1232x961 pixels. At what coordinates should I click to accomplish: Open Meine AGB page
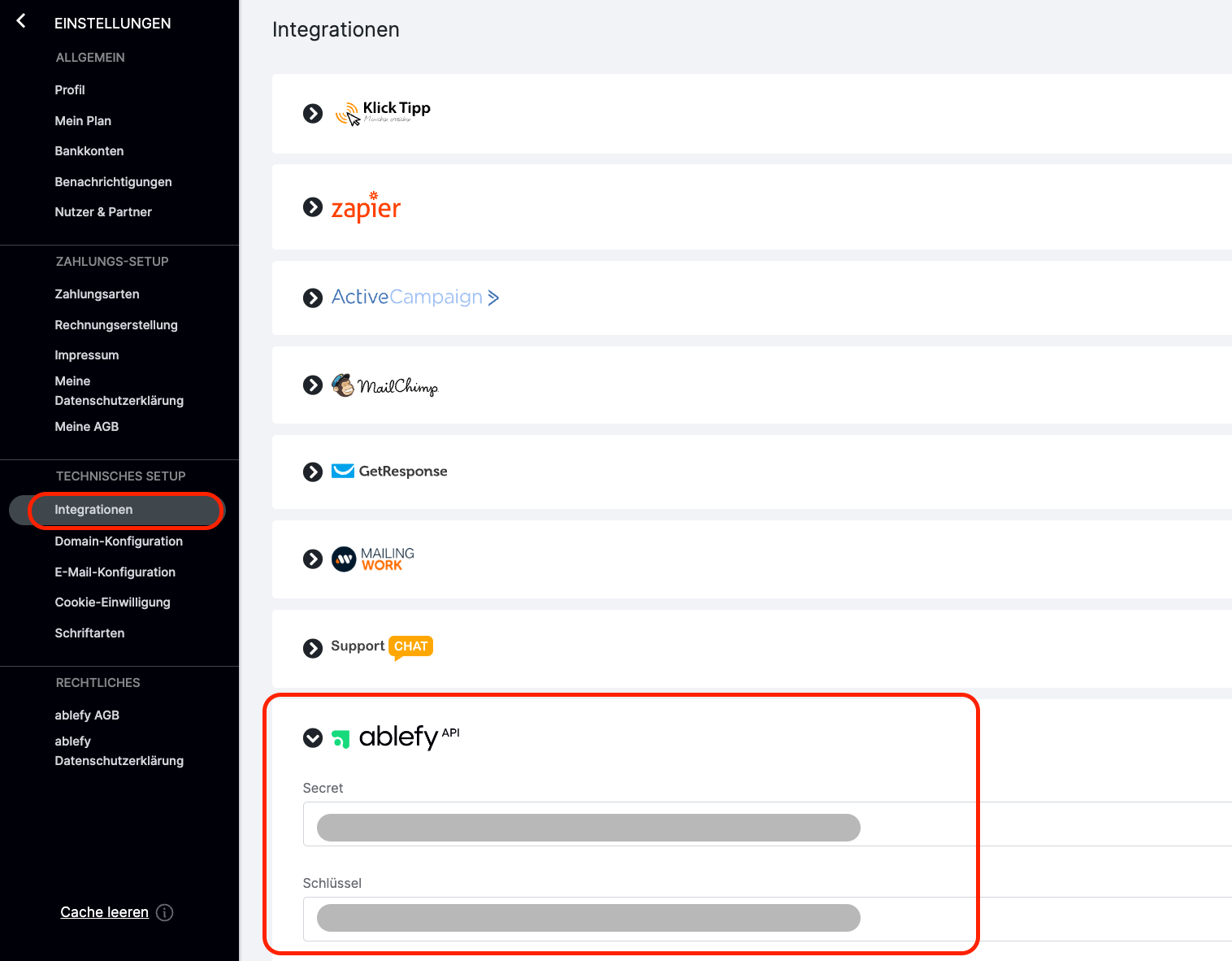click(87, 427)
